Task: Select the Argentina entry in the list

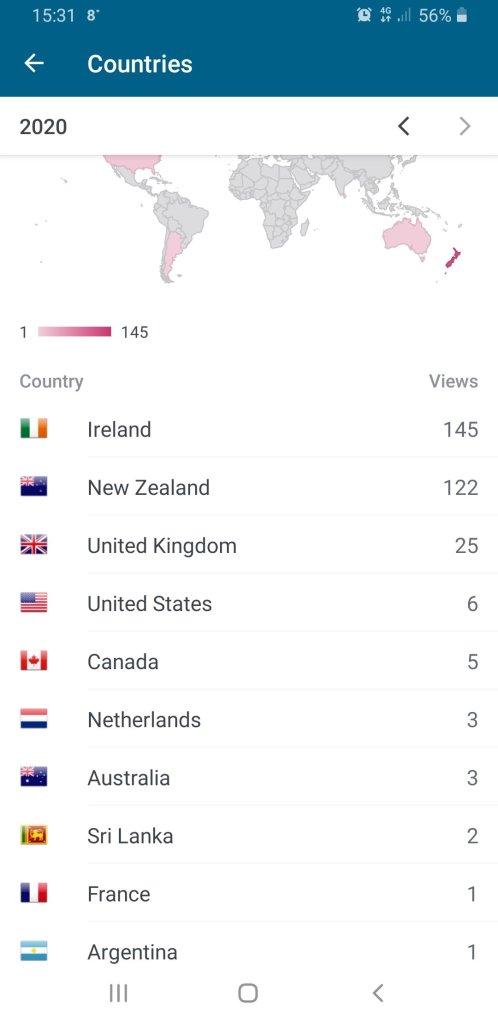Action: point(249,951)
